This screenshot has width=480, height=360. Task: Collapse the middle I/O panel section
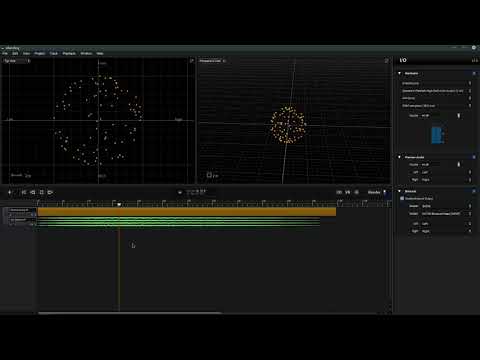pyautogui.click(x=400, y=157)
